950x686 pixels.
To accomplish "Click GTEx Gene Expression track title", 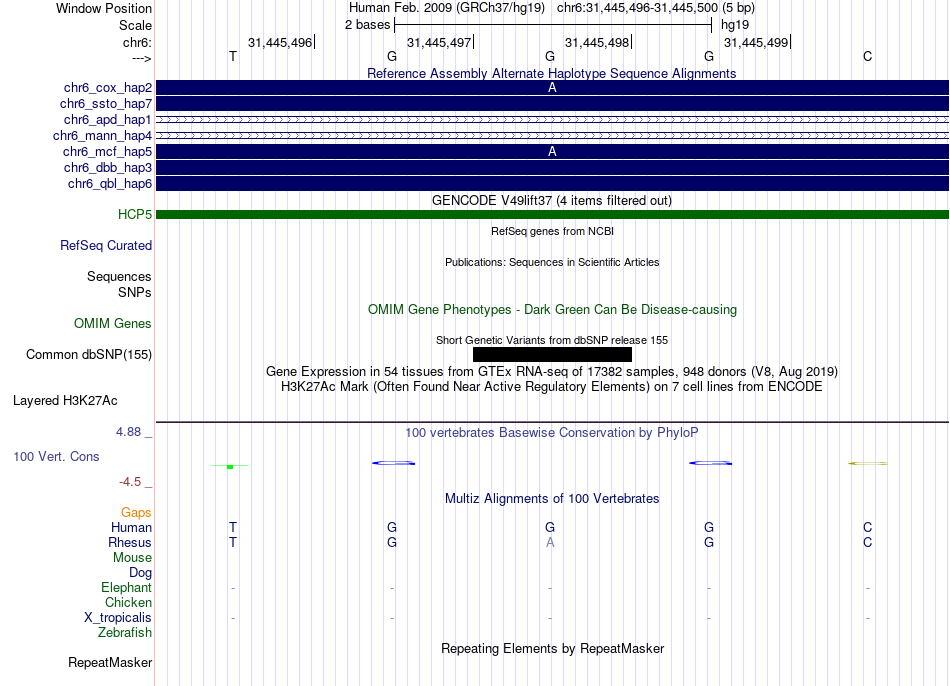I will tap(552, 371).
